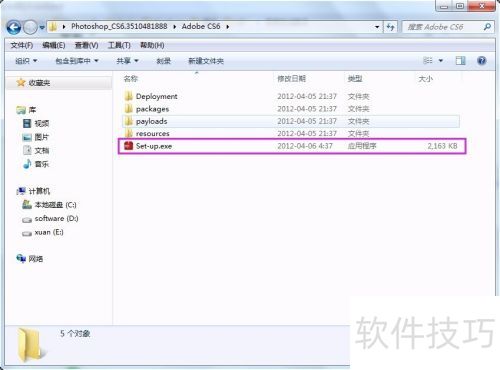Open the 文档 library
The height and width of the screenshot is (370, 500).
pyautogui.click(x=42, y=150)
